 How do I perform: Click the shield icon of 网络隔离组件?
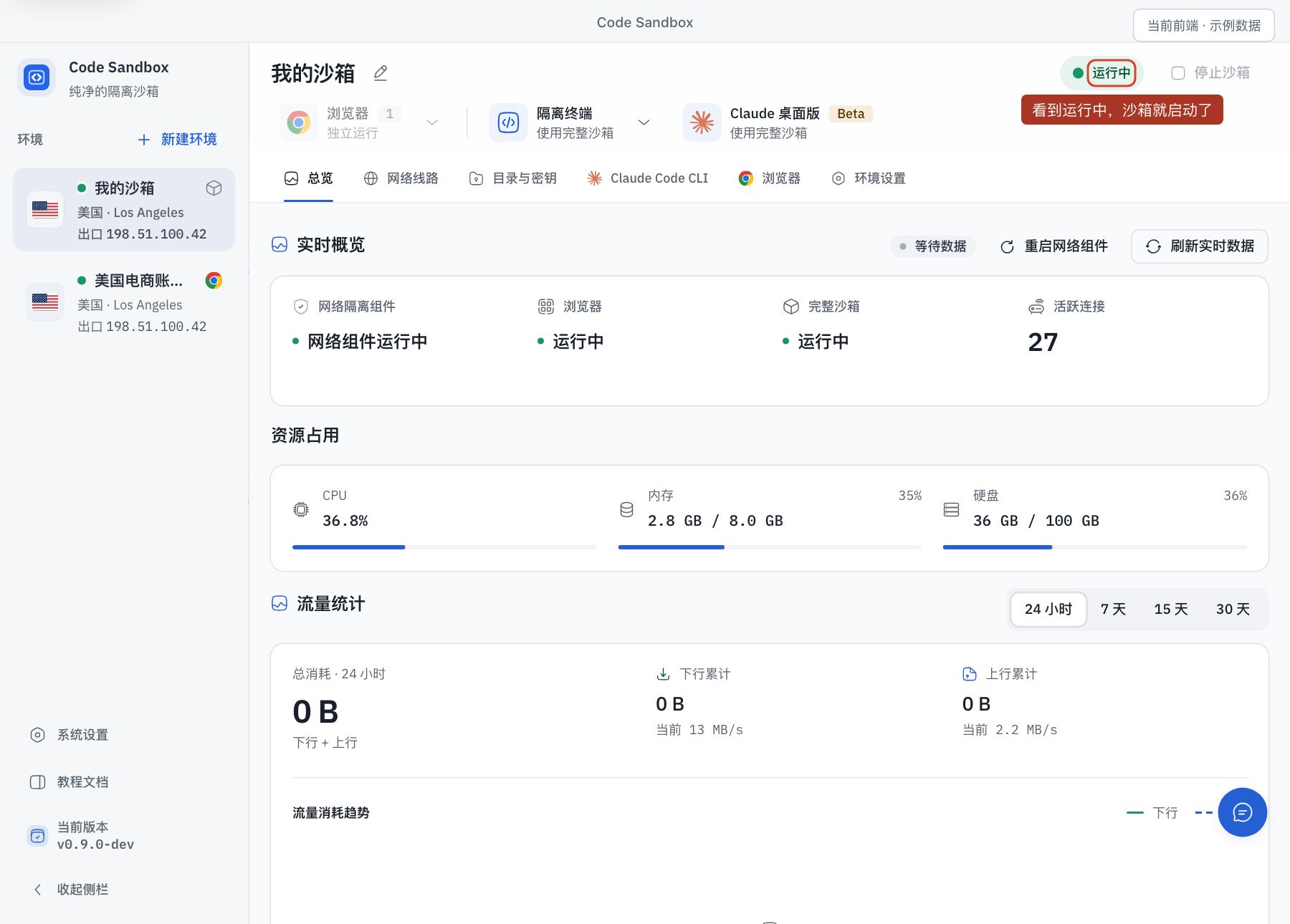tap(301, 307)
